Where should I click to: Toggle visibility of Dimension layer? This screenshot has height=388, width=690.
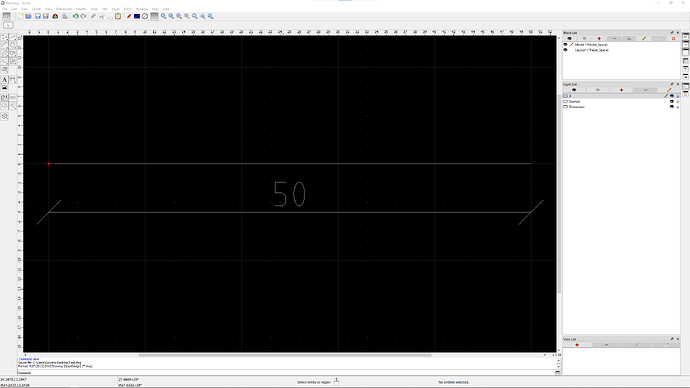click(672, 107)
